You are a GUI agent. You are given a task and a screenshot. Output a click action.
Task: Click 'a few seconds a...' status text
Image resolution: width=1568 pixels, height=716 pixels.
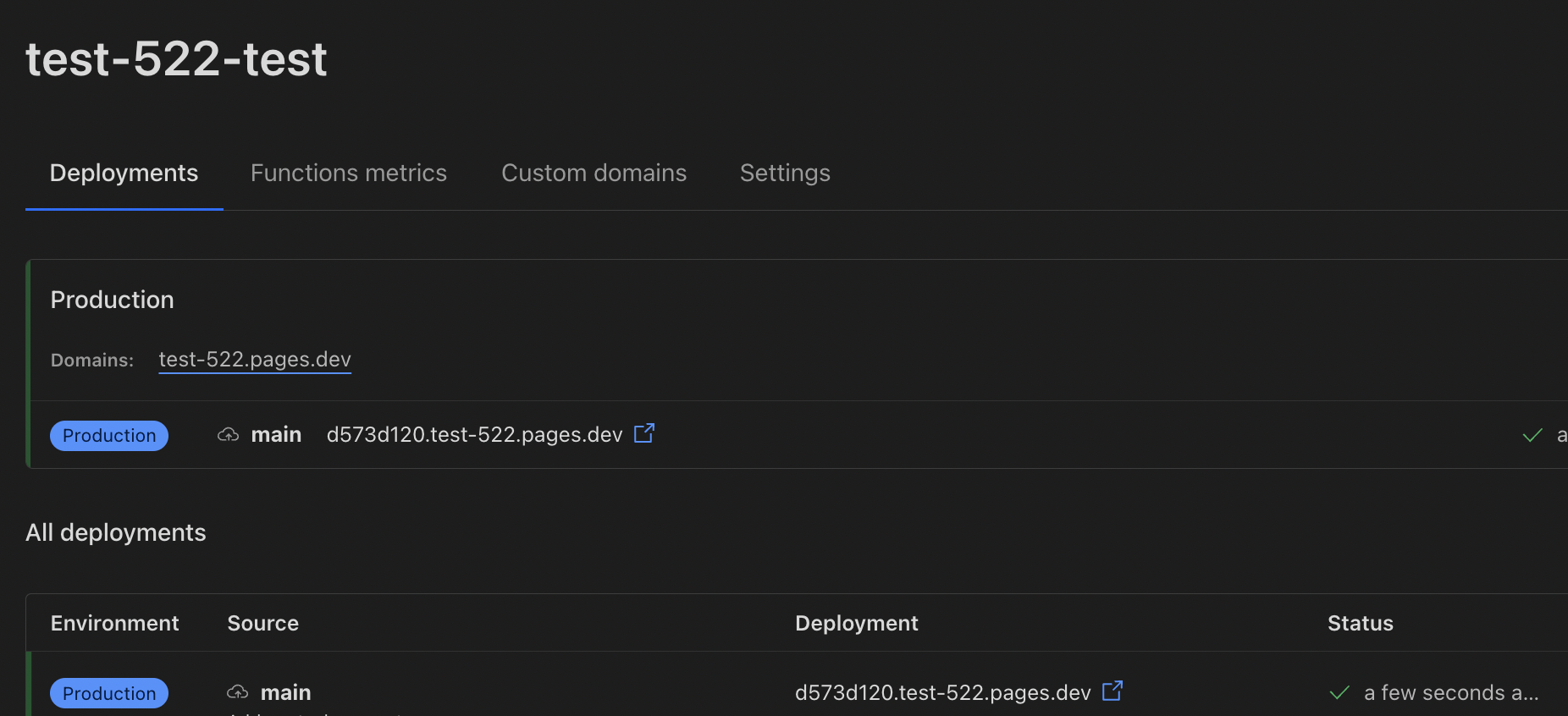click(1451, 693)
